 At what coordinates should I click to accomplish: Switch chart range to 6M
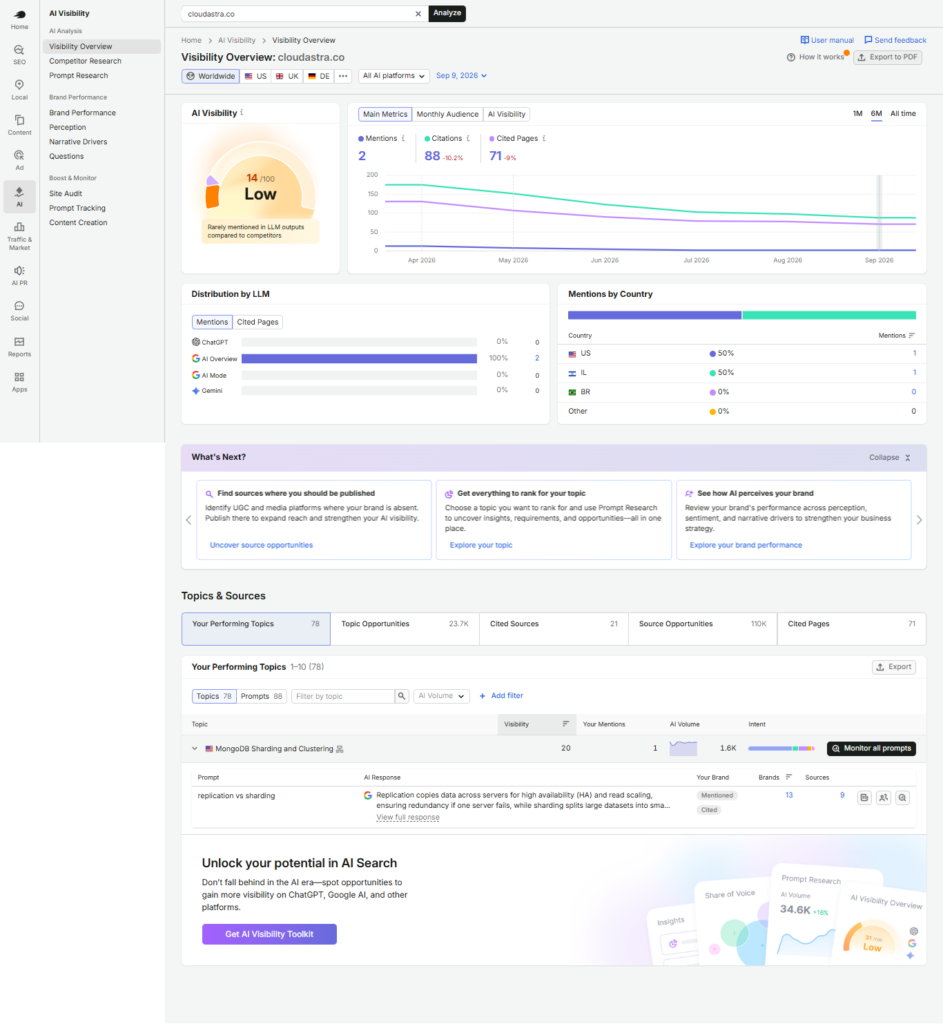pos(876,114)
